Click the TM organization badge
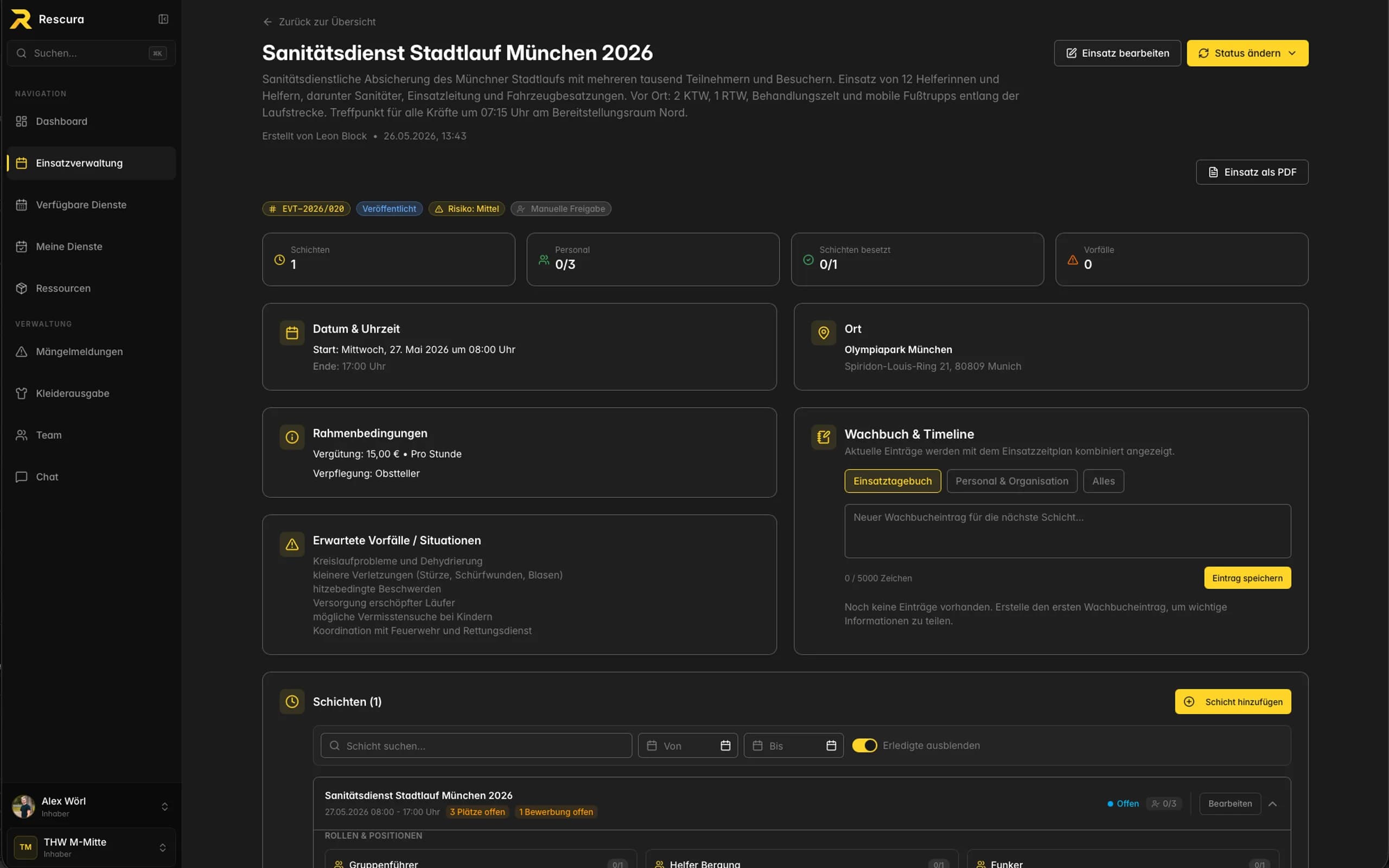Screen dimensions: 1389x868 pos(26,847)
